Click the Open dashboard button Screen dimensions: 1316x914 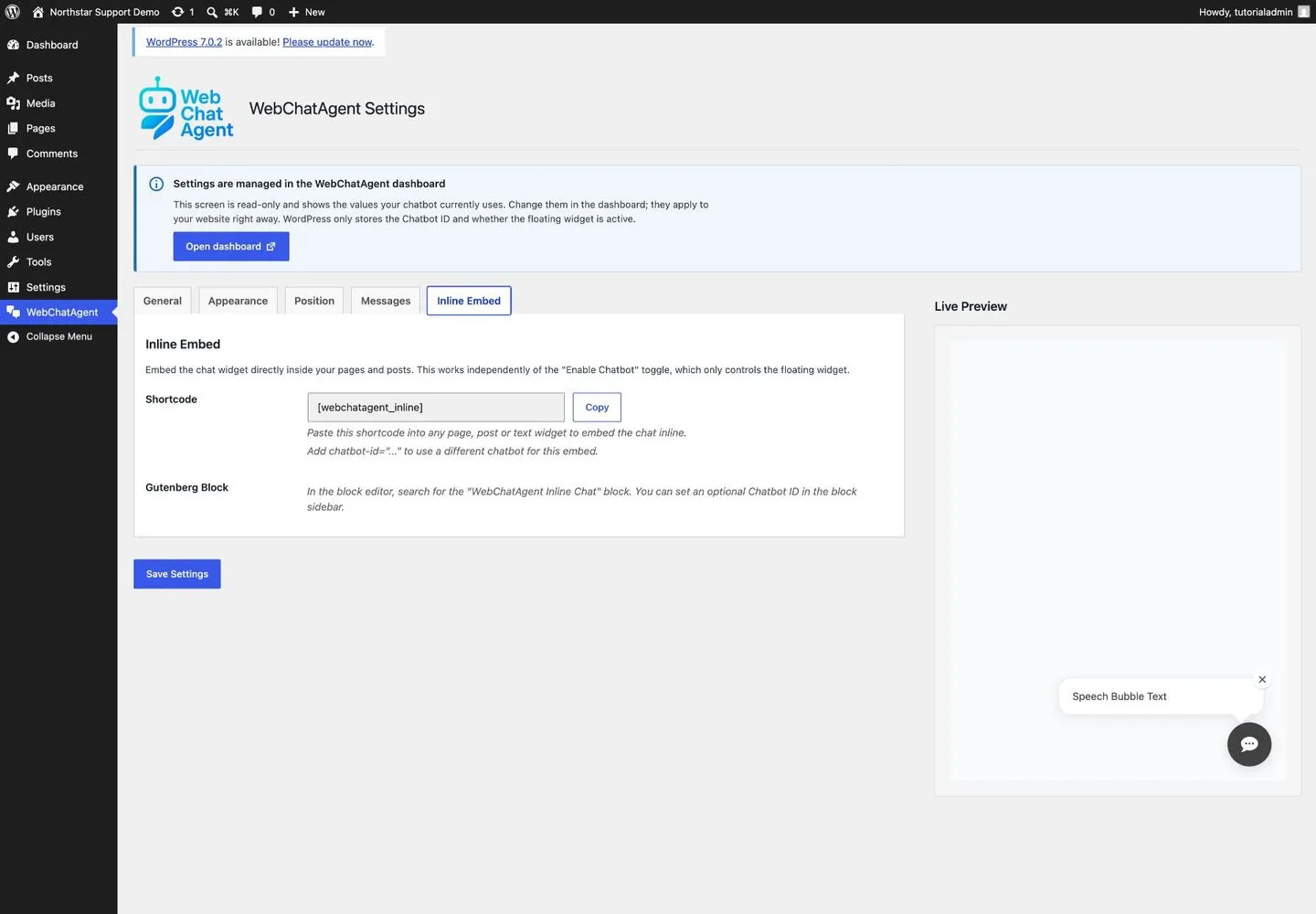point(231,247)
